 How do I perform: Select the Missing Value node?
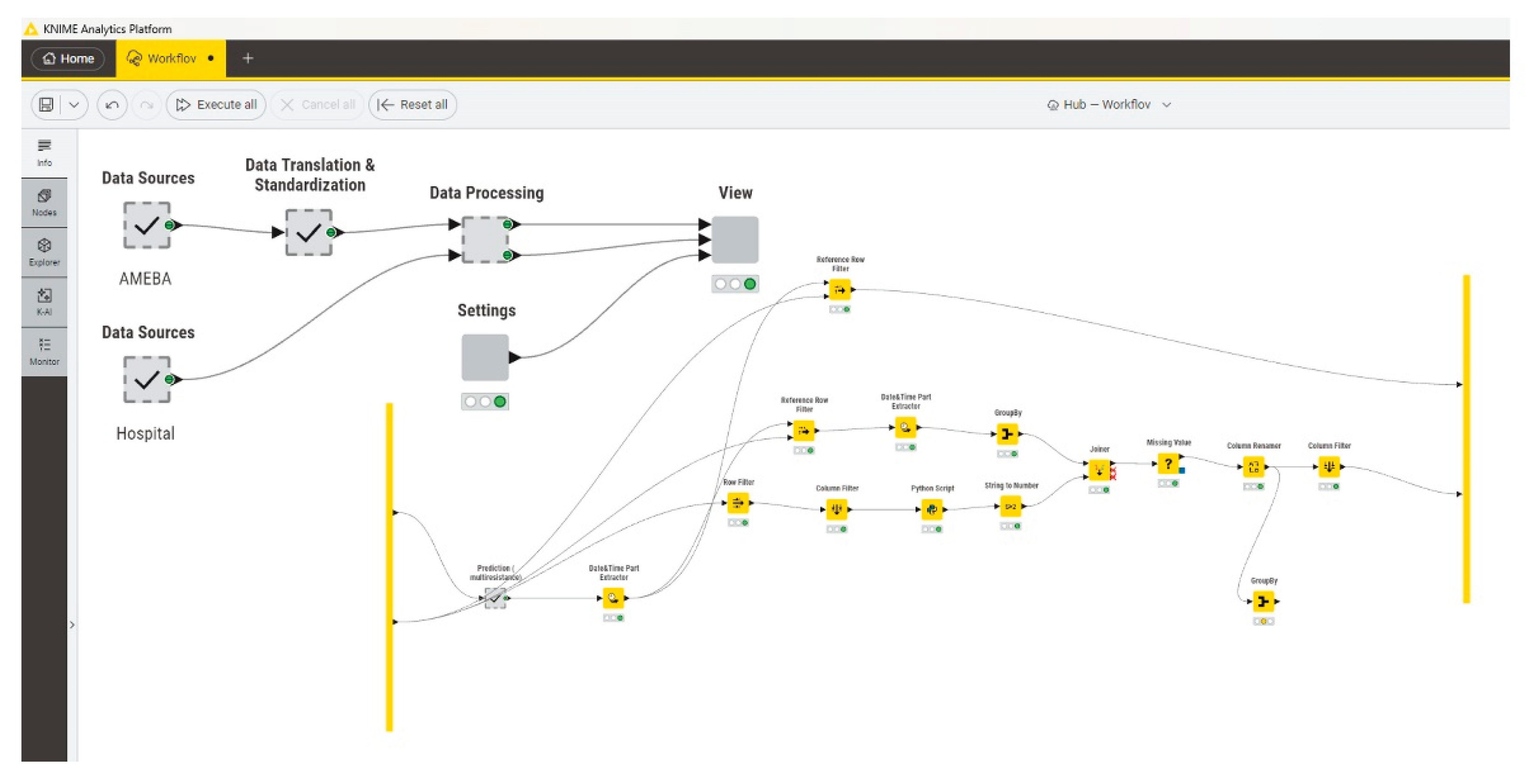(1168, 464)
